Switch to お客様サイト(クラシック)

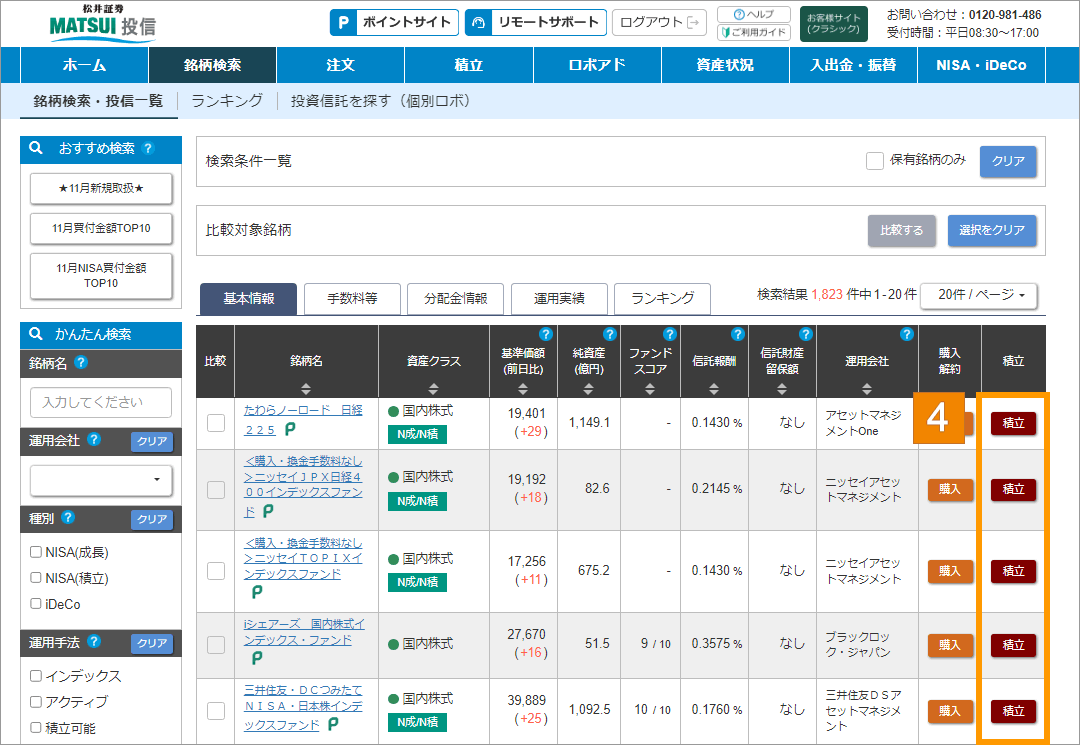pos(833,23)
